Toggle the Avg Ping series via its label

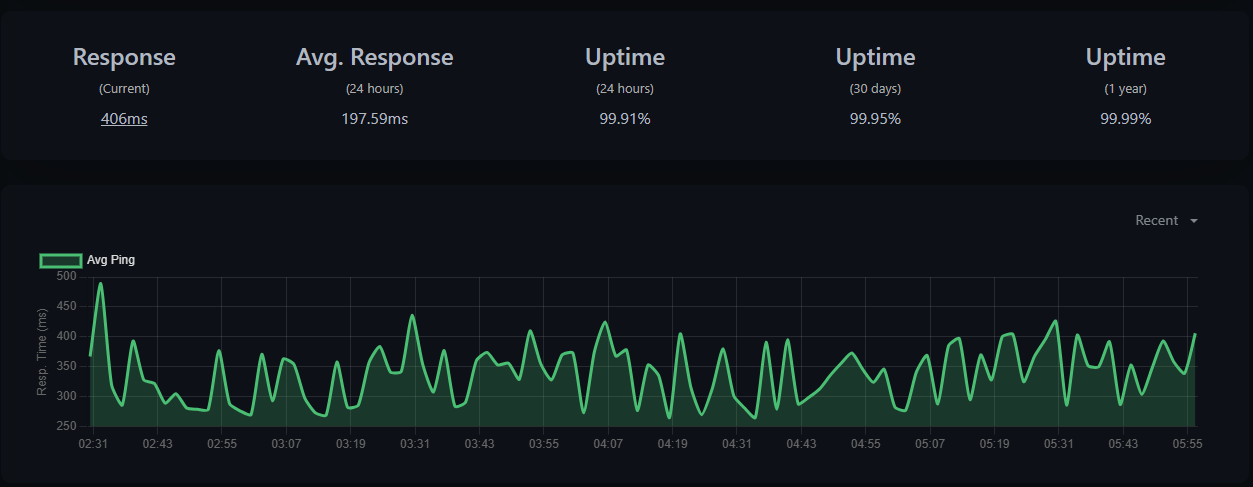[111, 260]
